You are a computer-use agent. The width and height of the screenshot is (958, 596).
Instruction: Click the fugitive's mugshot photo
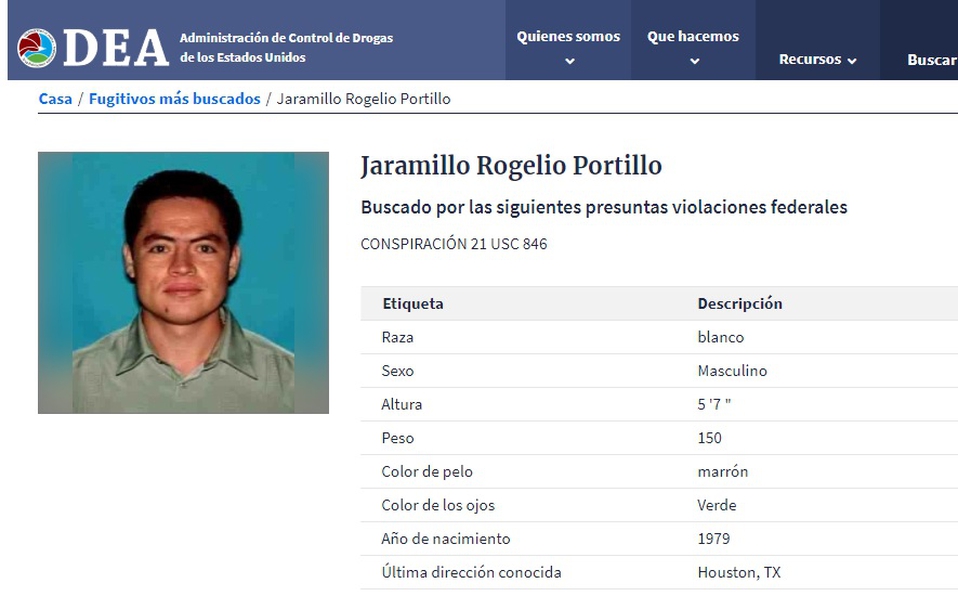click(x=183, y=282)
